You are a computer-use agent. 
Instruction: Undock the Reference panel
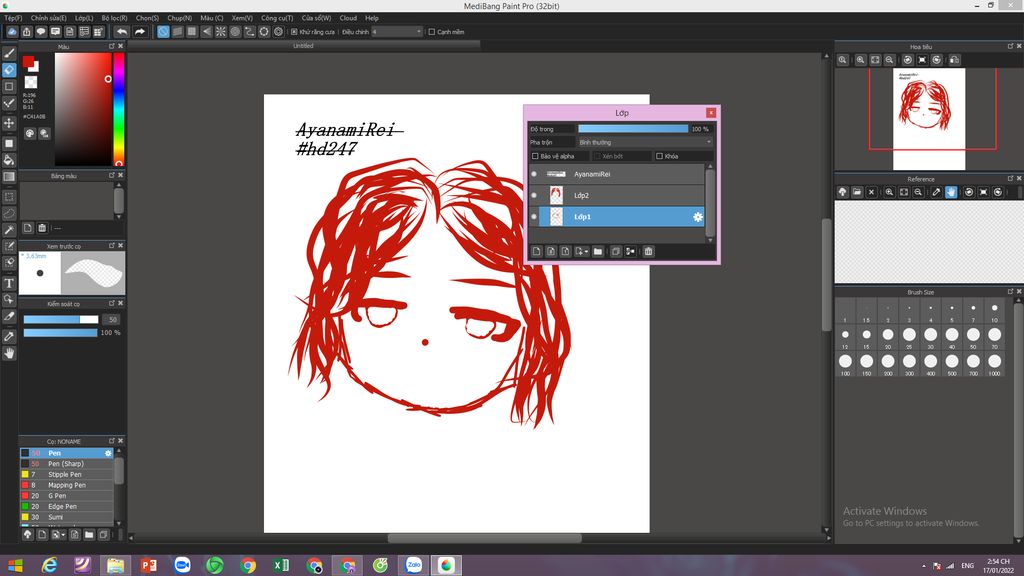1010,178
